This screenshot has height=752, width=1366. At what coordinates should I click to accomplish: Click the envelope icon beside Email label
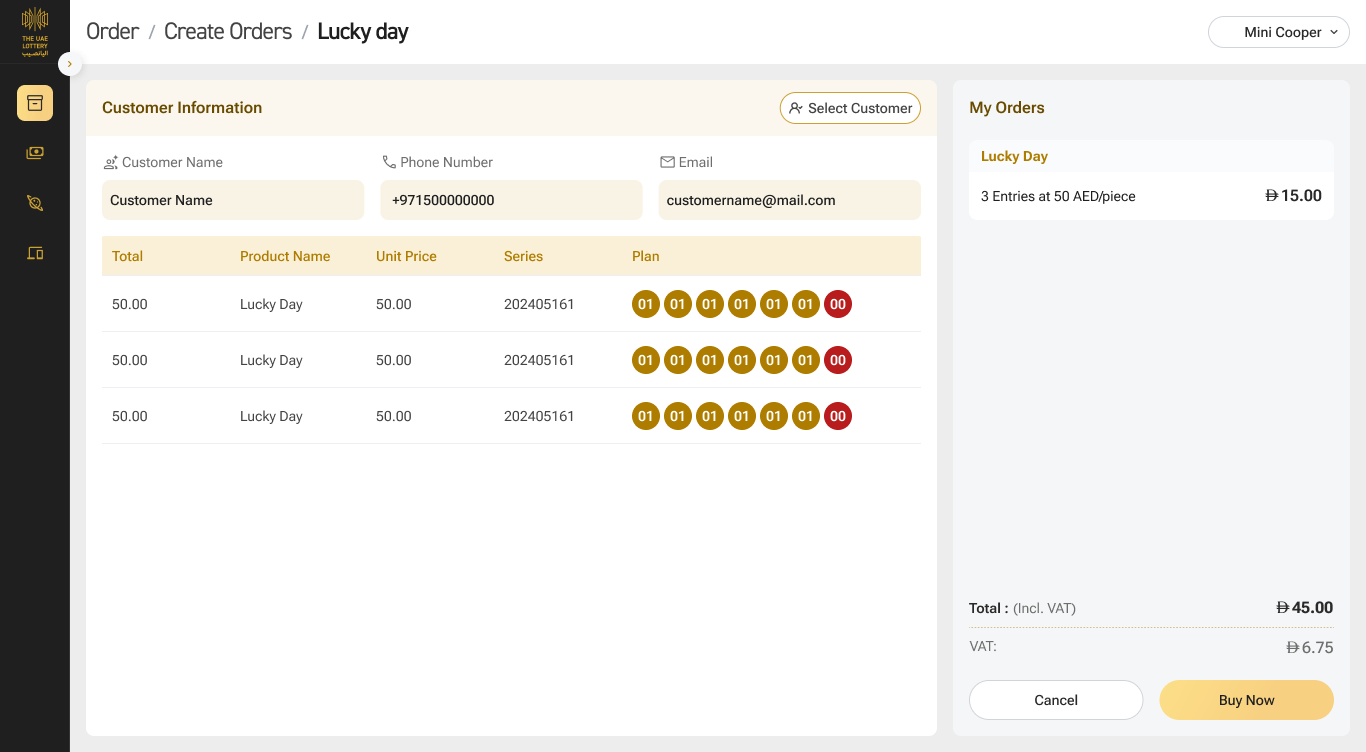point(667,162)
